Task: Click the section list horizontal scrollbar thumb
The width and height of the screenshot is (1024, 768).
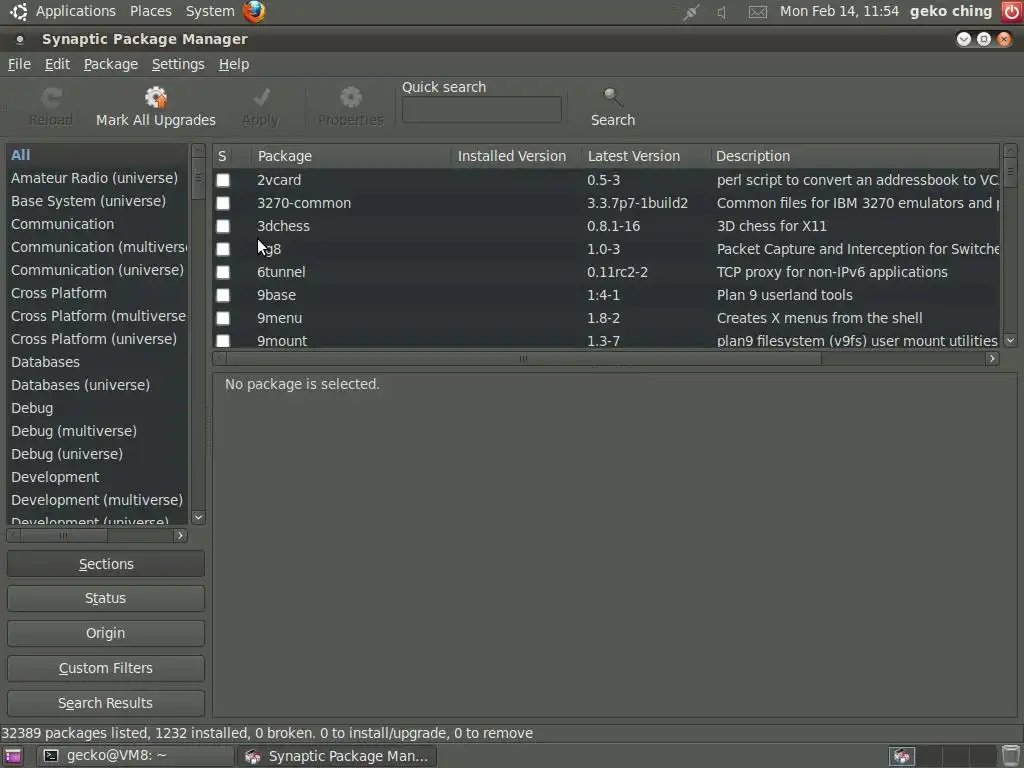Action: tap(63, 536)
